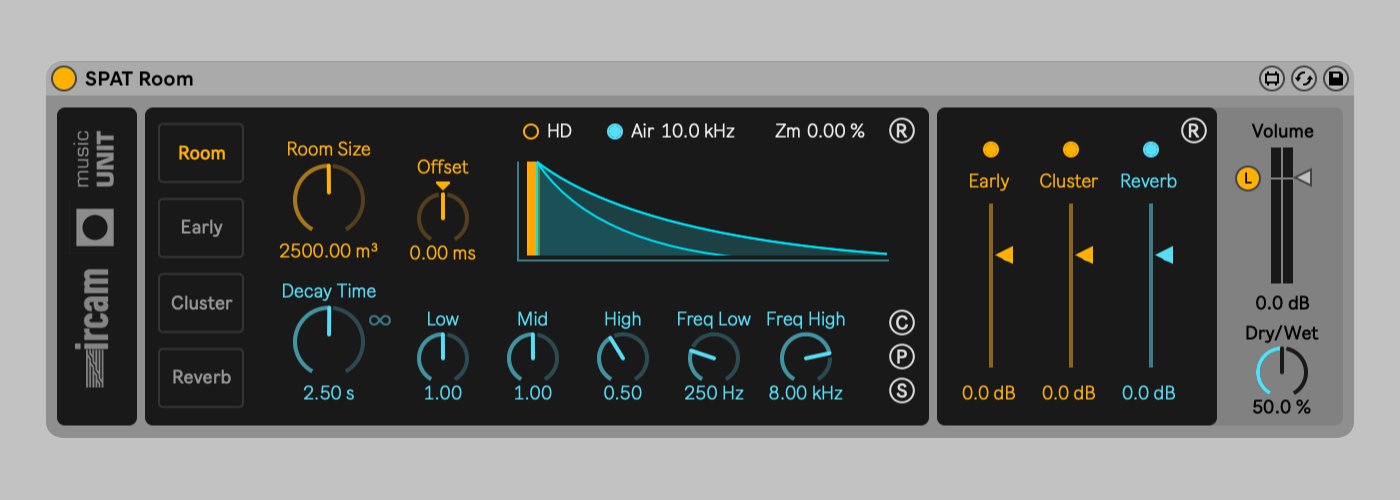
Task: Toggle the Air absorption switch
Action: [x=615, y=131]
